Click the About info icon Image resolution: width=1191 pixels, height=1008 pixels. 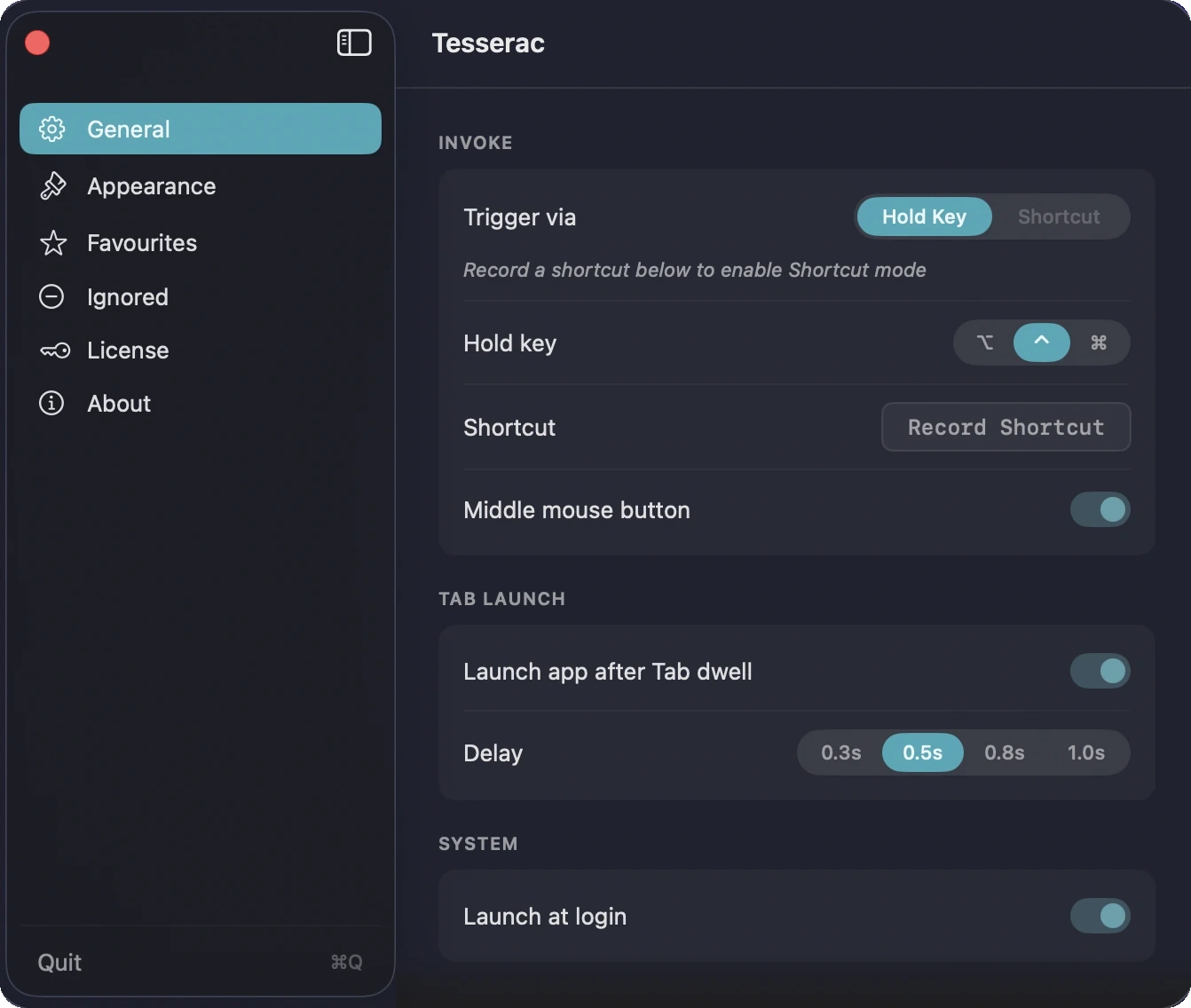pos(51,403)
